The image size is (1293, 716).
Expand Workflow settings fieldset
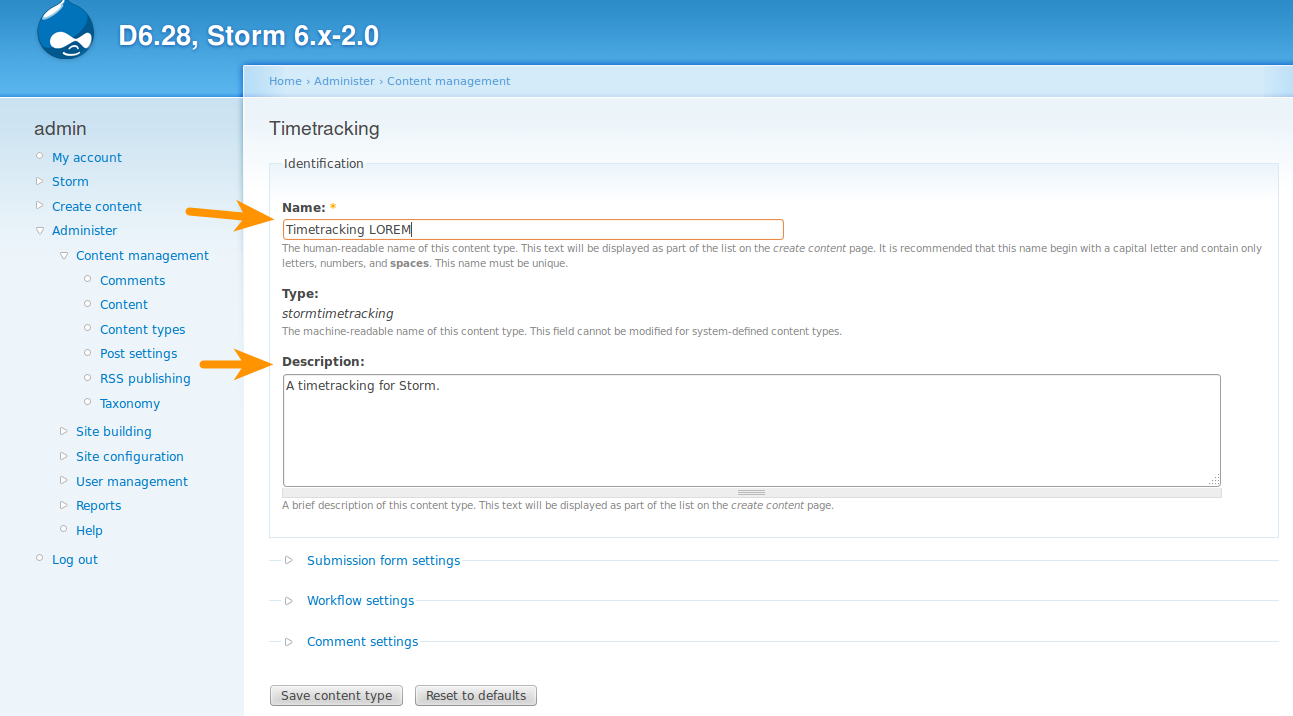coord(360,601)
